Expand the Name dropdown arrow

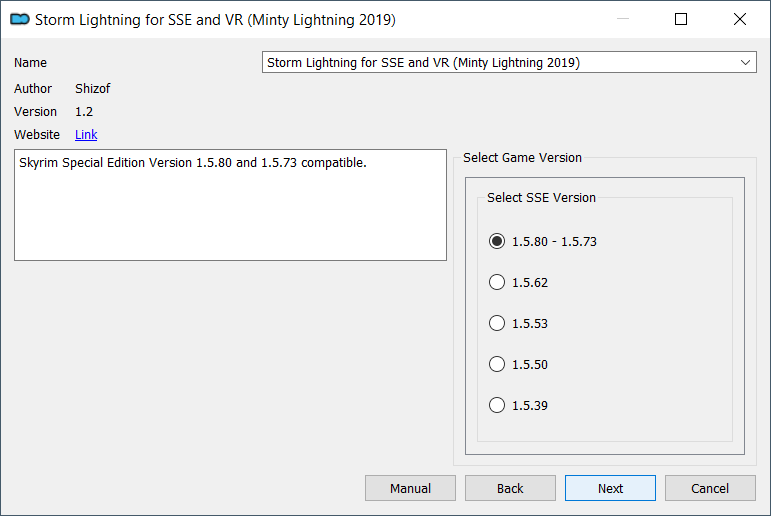(x=745, y=62)
